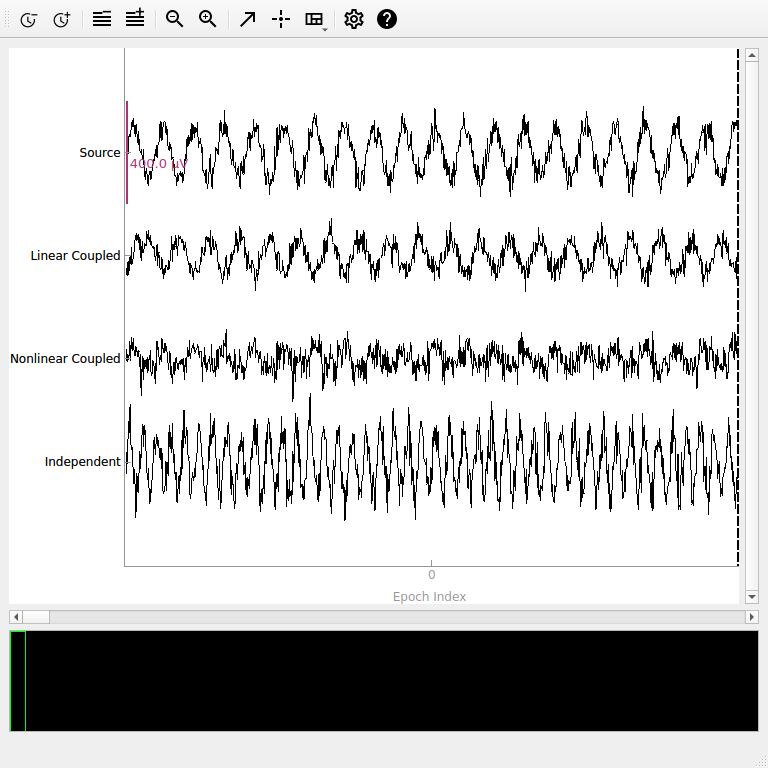The width and height of the screenshot is (768, 768).
Task: Click the increase time duration clock icon
Action: tap(61, 19)
